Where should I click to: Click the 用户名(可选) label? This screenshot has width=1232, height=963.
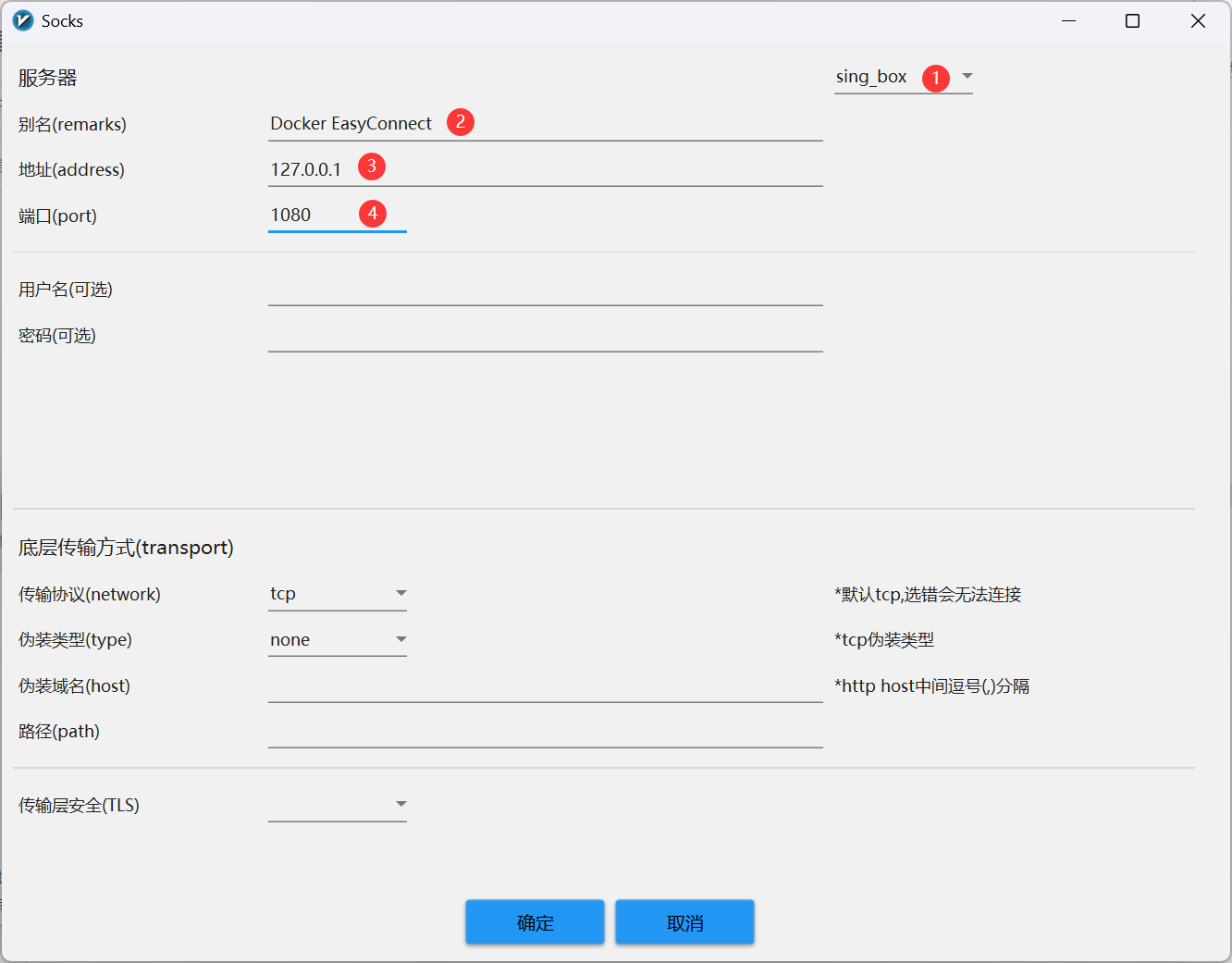click(66, 289)
